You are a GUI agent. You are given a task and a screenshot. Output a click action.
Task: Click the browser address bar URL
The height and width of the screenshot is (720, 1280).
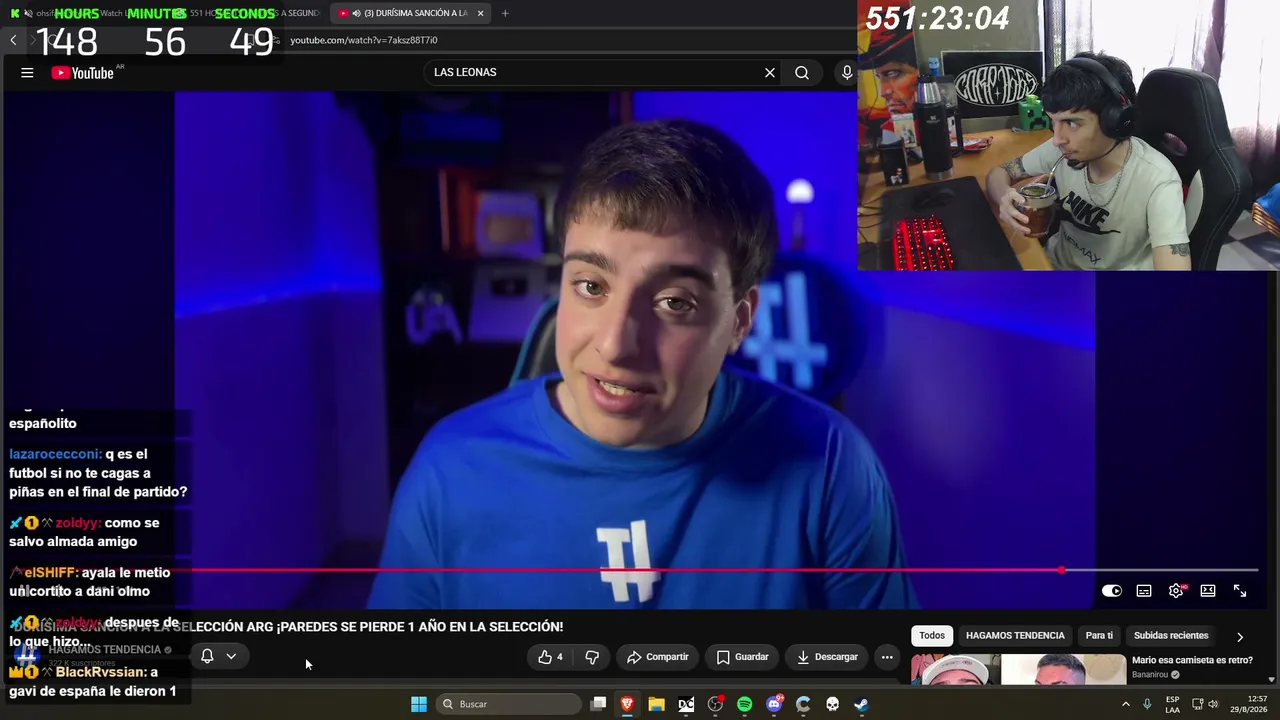[364, 40]
